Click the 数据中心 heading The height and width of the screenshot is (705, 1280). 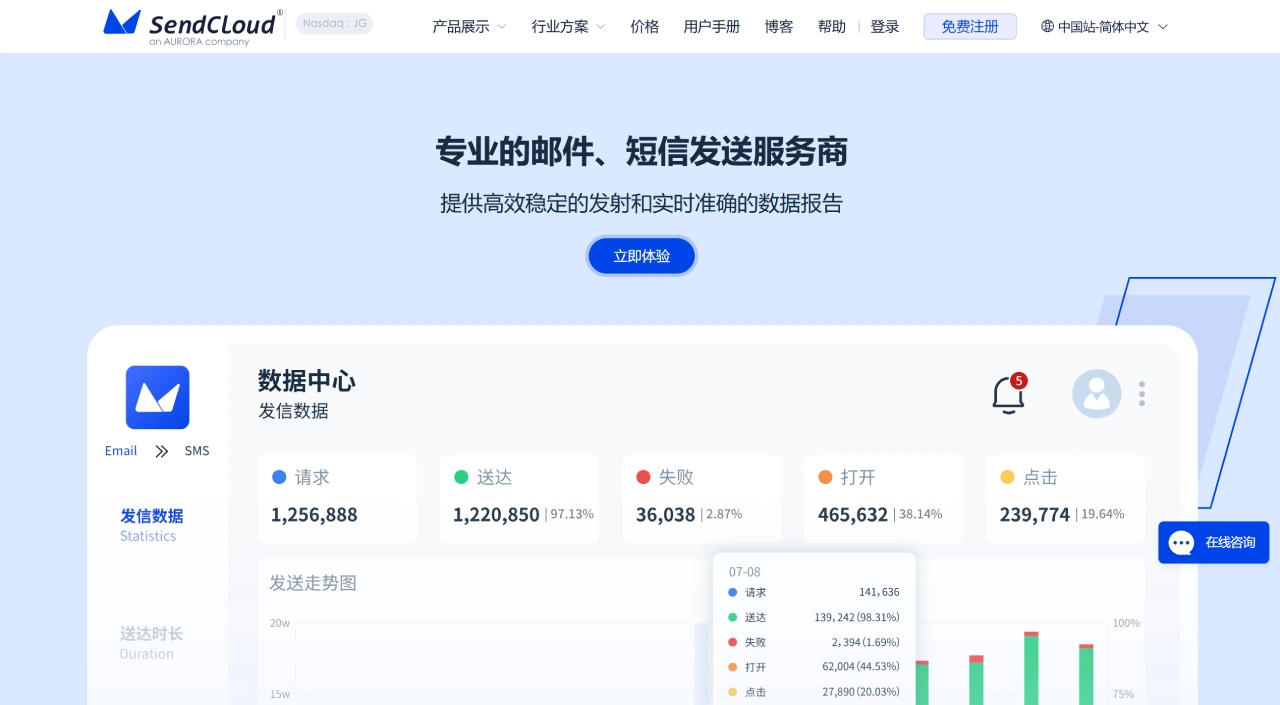[x=307, y=381]
